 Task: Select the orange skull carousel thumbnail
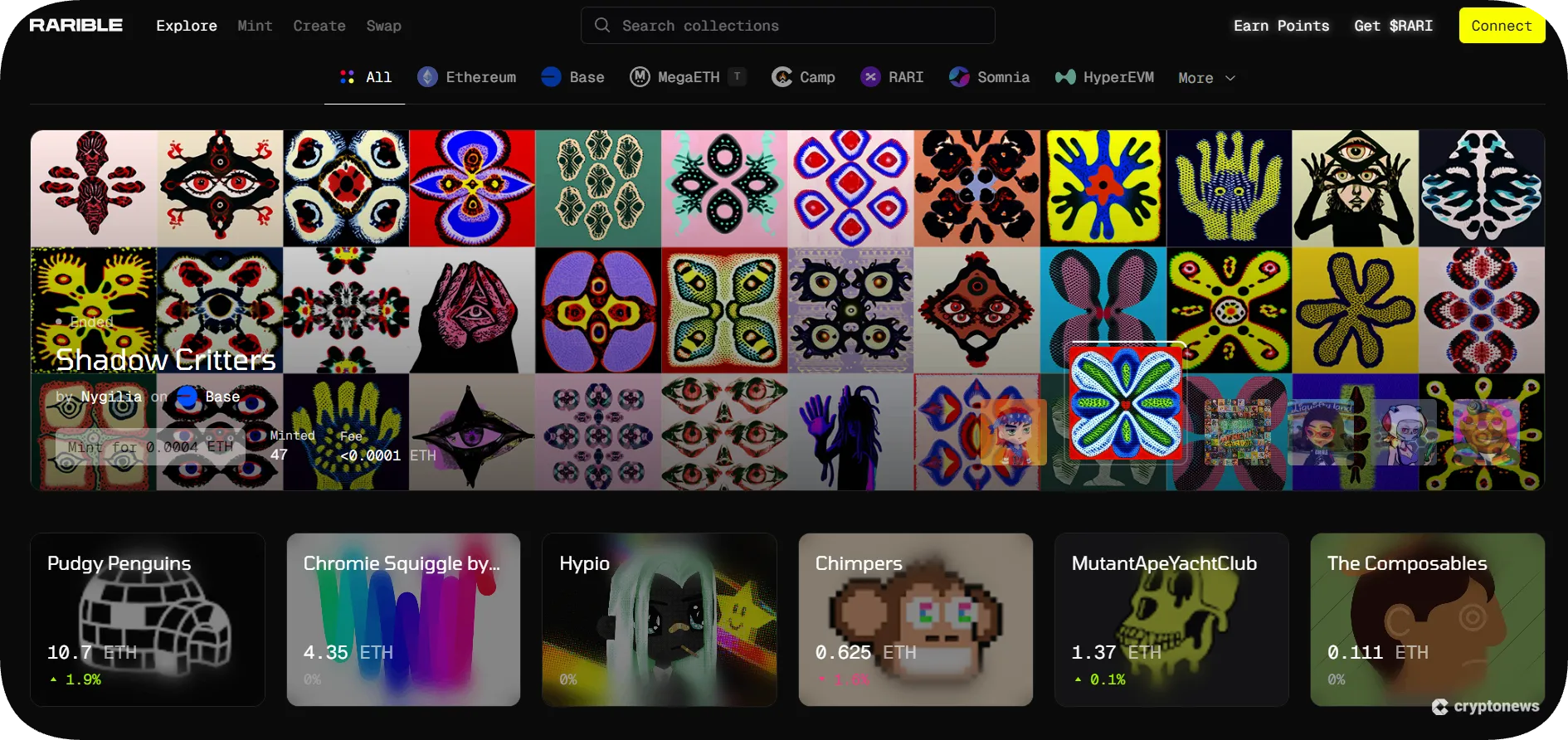coord(1487,431)
